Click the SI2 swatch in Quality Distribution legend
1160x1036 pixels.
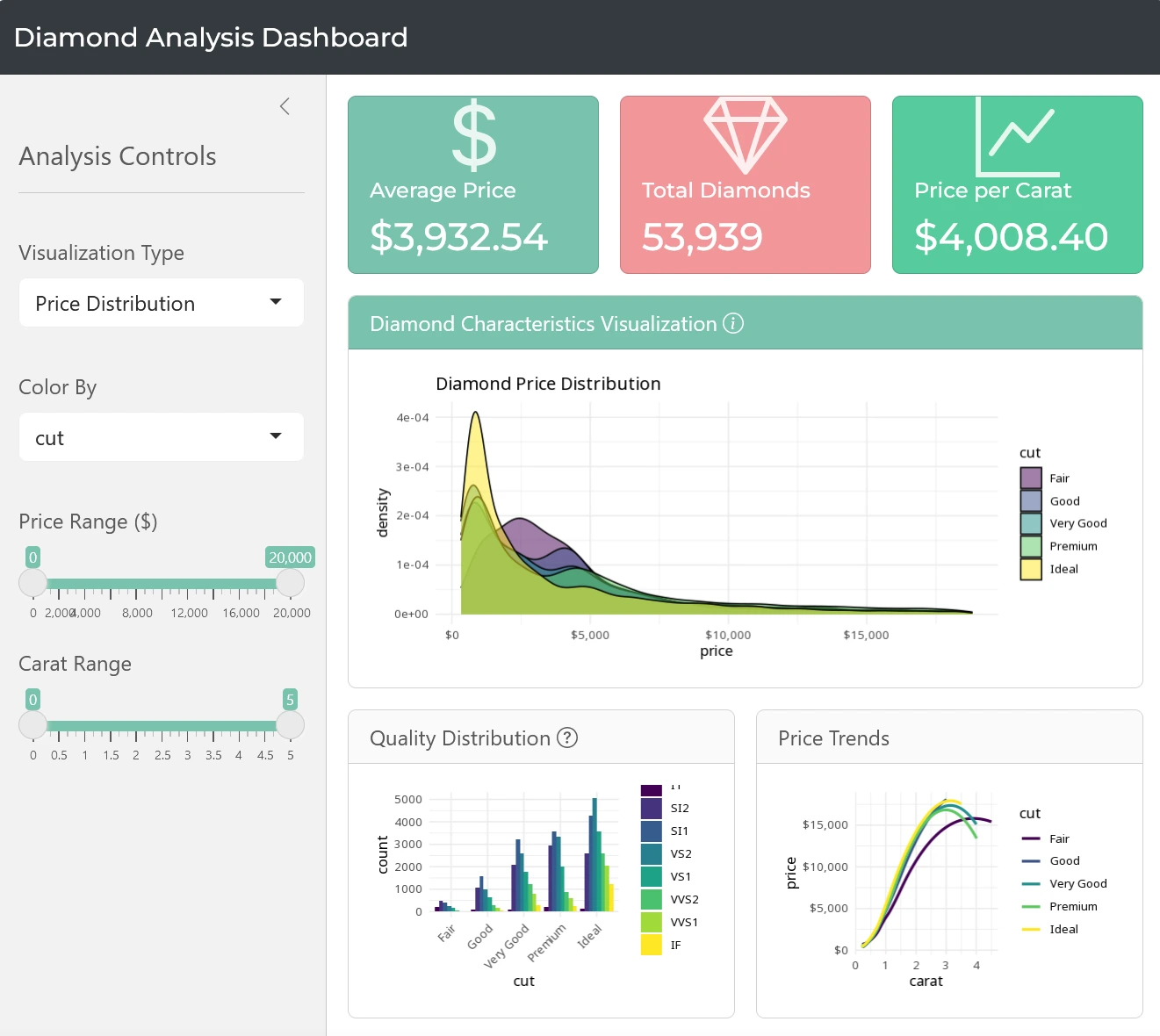(x=652, y=808)
